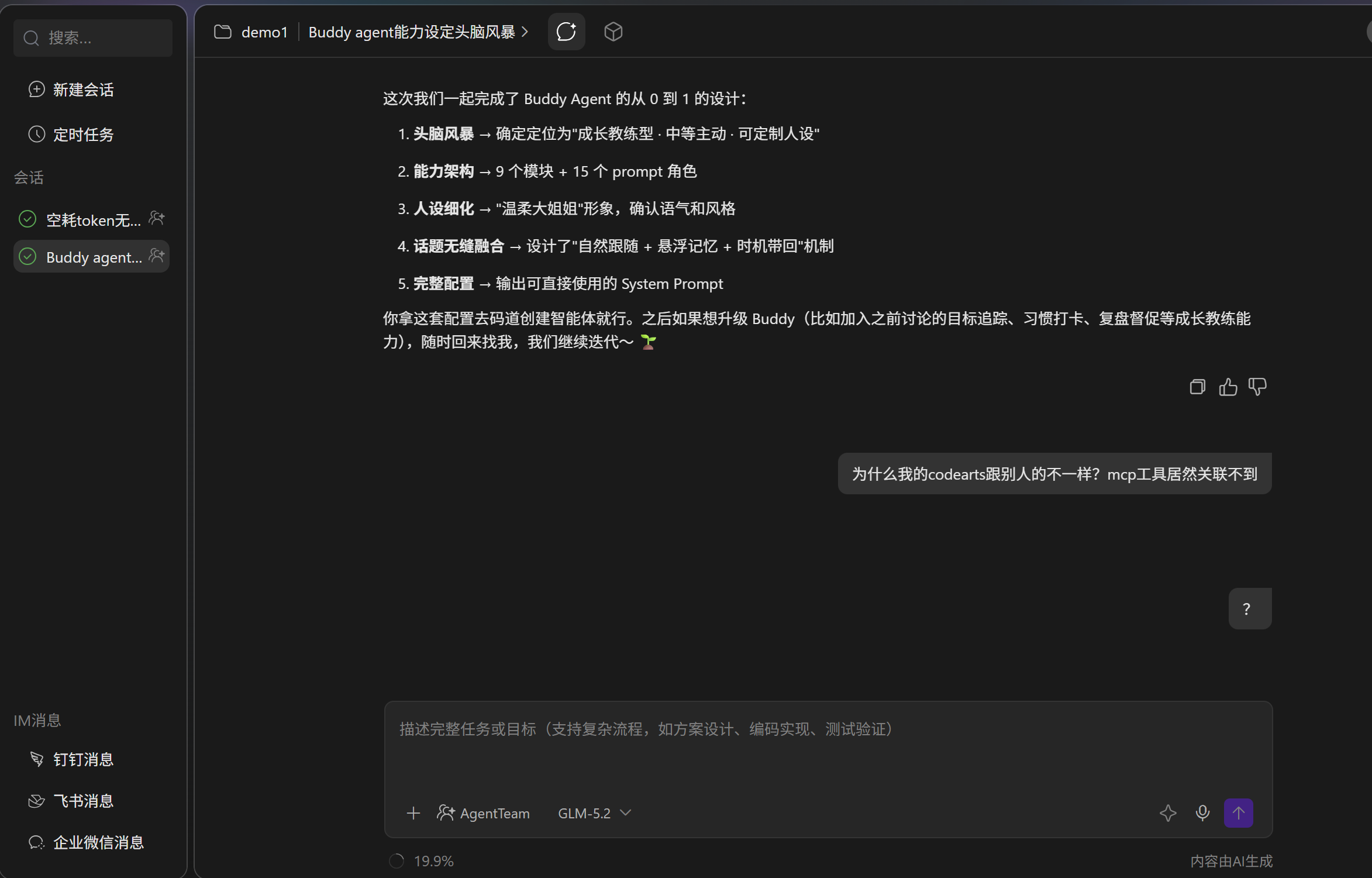Click the WeCom icon beside 企业微信消息
The width and height of the screenshot is (1372, 878).
point(37,842)
